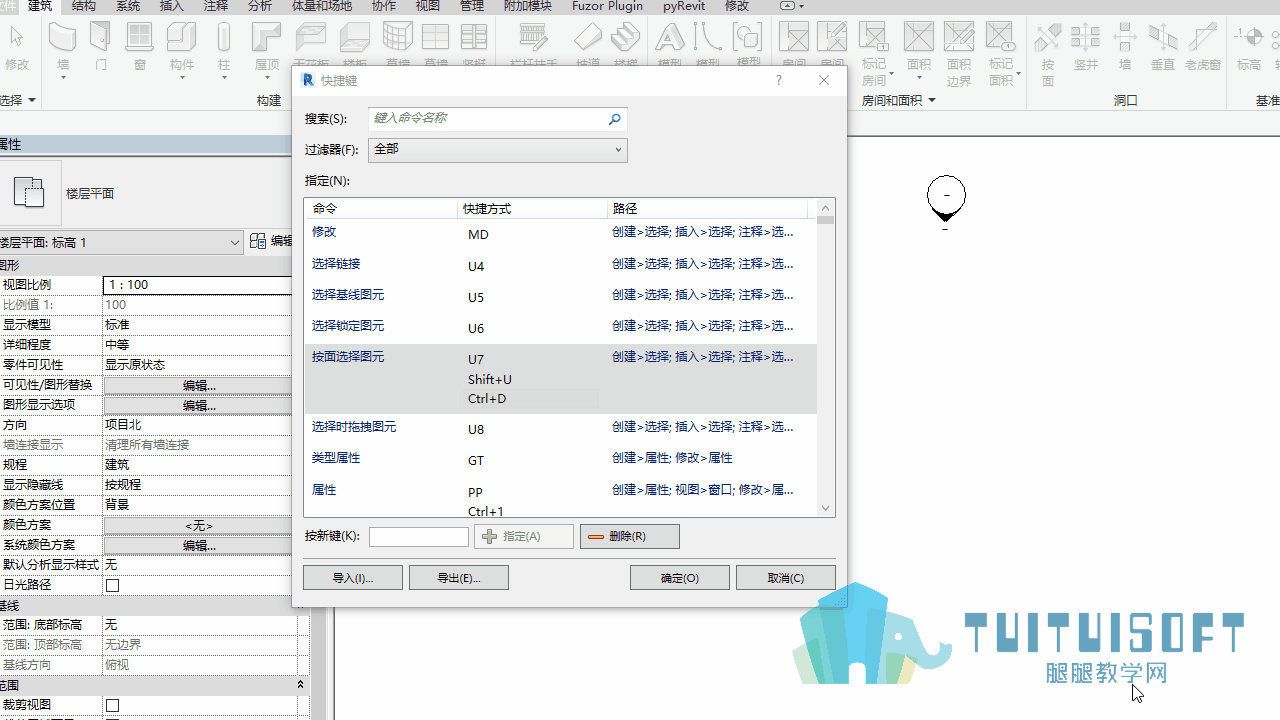The height and width of the screenshot is (720, 1280).
Task: Click the search magnifier icon in dialog
Action: 614,119
